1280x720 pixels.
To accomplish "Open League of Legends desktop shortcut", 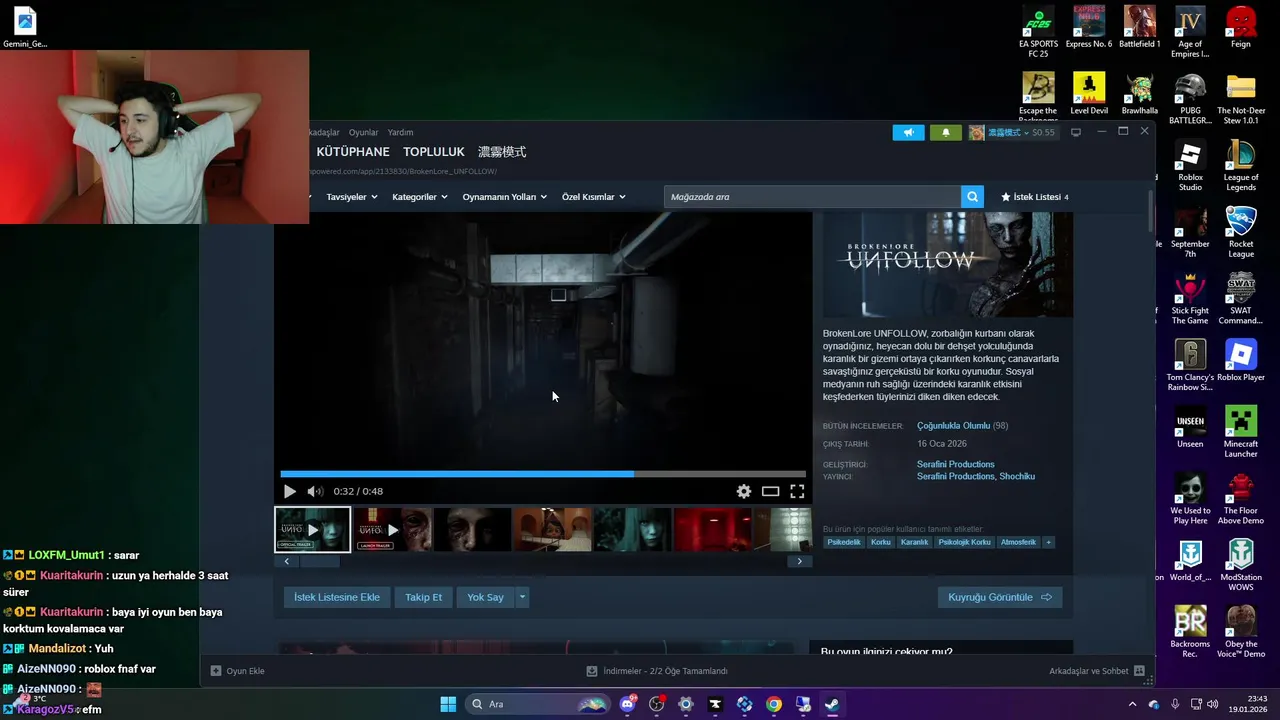I will point(1241,166).
